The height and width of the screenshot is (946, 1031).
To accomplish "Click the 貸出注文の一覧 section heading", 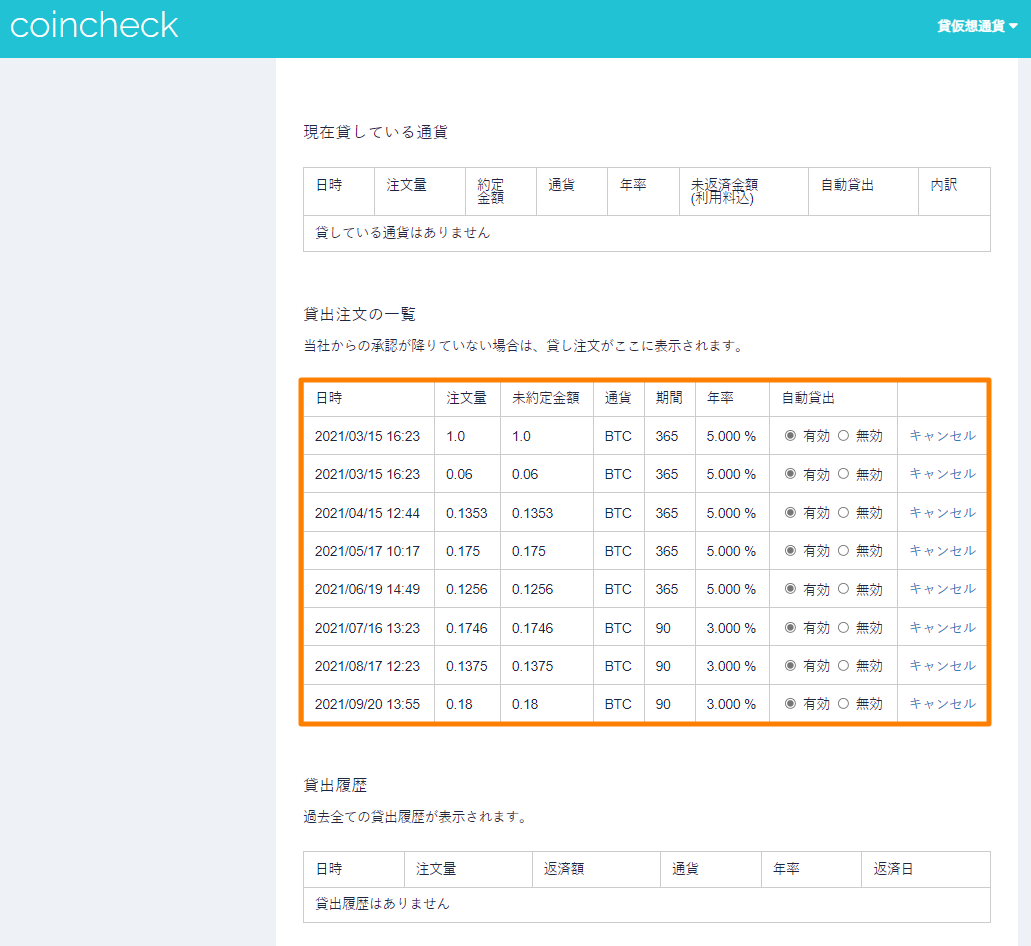I will (359, 314).
